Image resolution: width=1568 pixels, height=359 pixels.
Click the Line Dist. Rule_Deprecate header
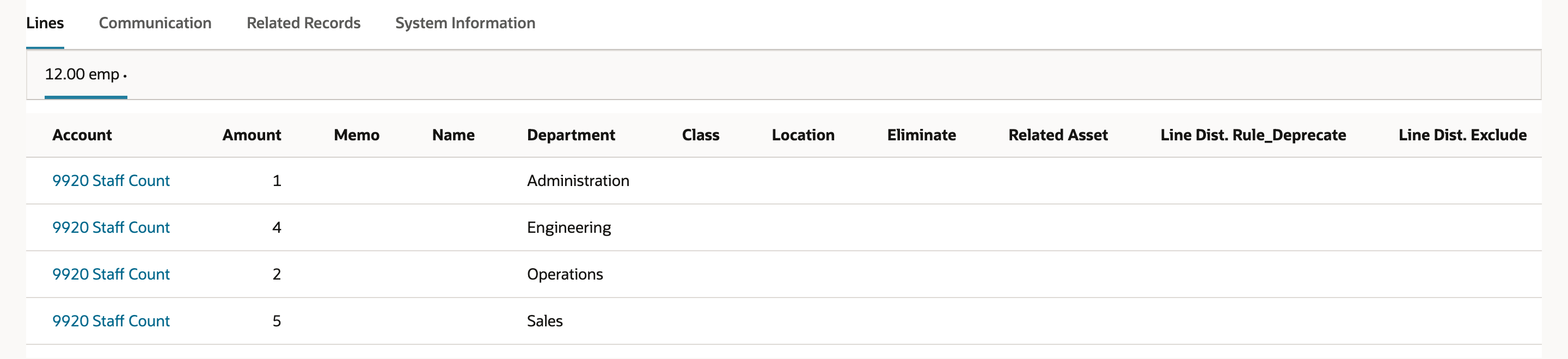click(1253, 135)
